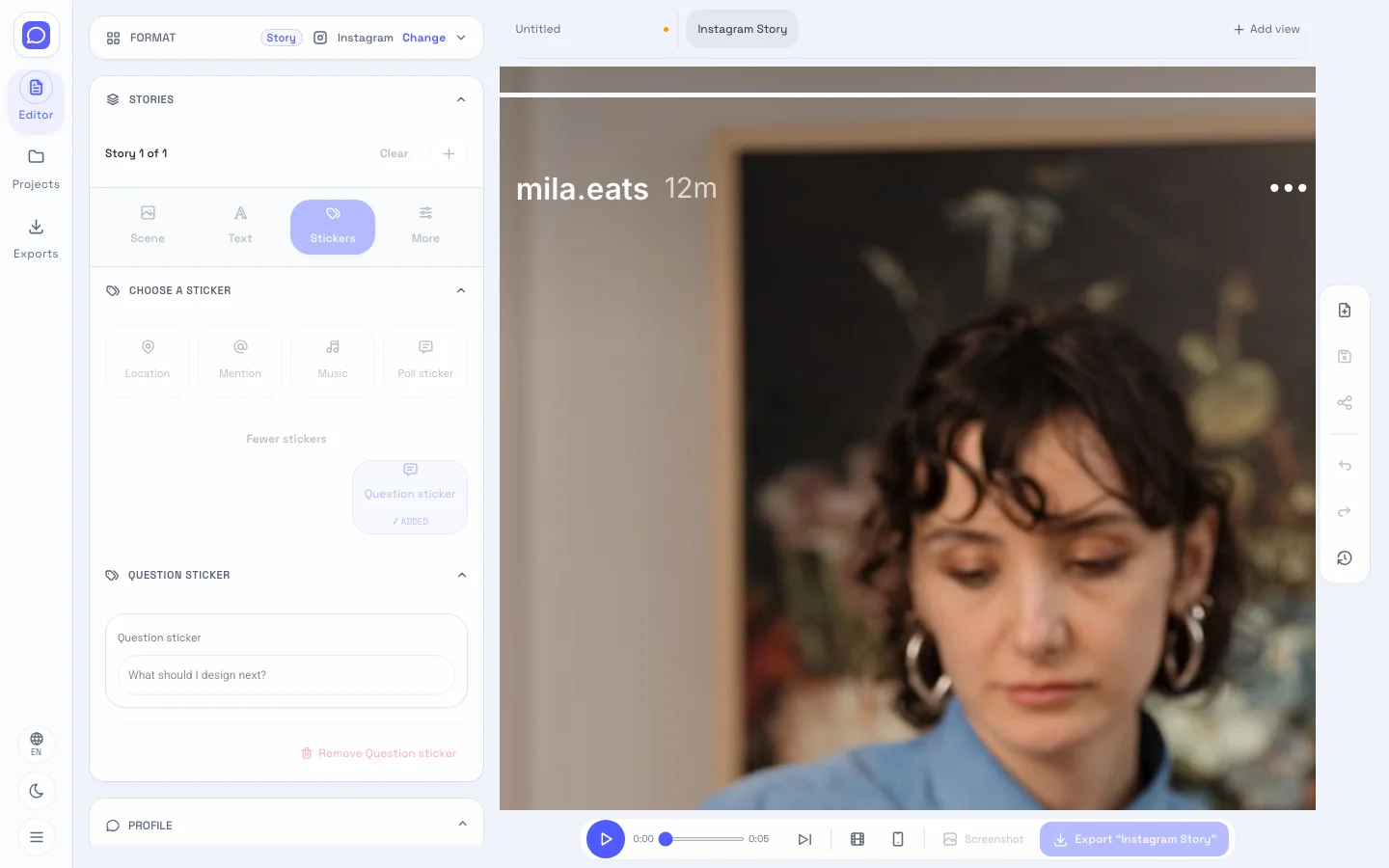Add a Poll sticker
Image resolution: width=1389 pixels, height=868 pixels.
click(x=425, y=362)
